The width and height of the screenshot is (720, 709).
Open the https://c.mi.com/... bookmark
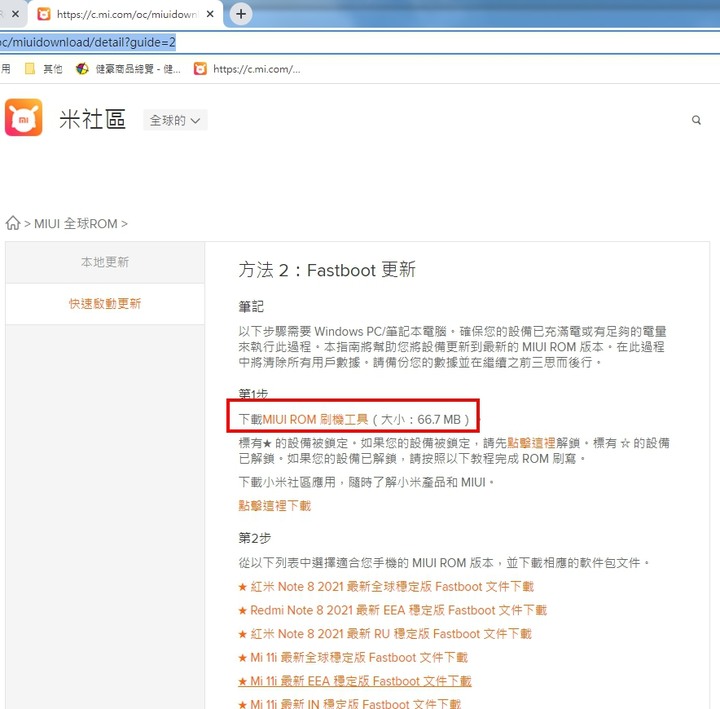pyautogui.click(x=247, y=69)
